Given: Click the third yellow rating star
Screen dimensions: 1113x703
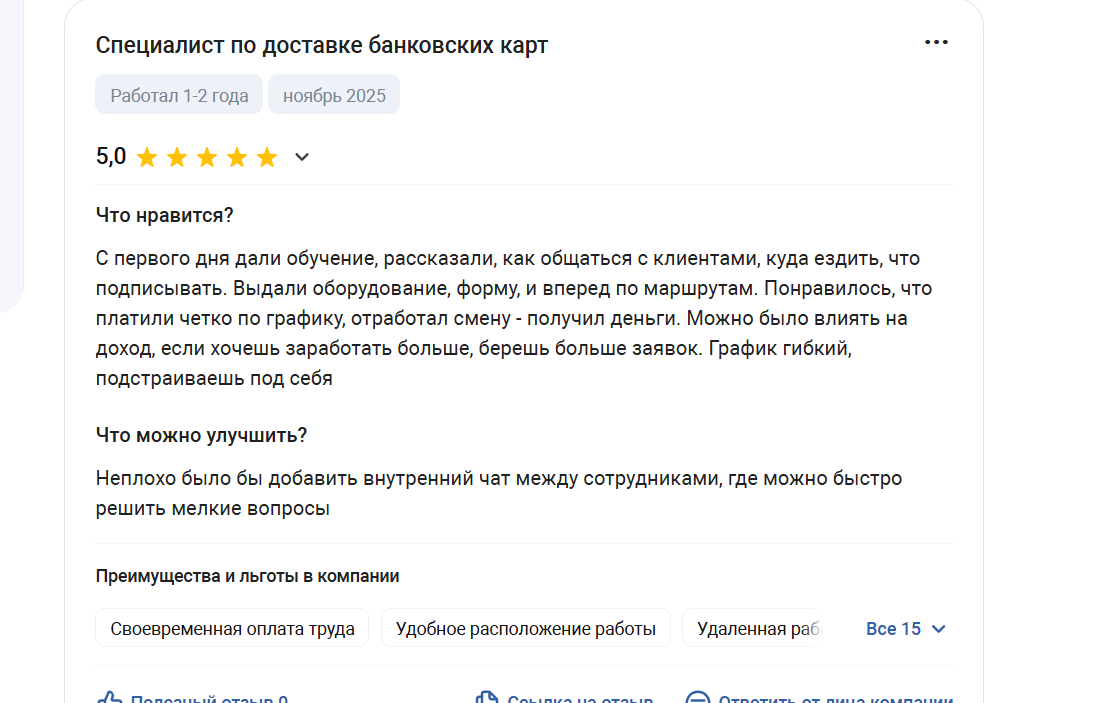Looking at the screenshot, I should click(x=207, y=157).
